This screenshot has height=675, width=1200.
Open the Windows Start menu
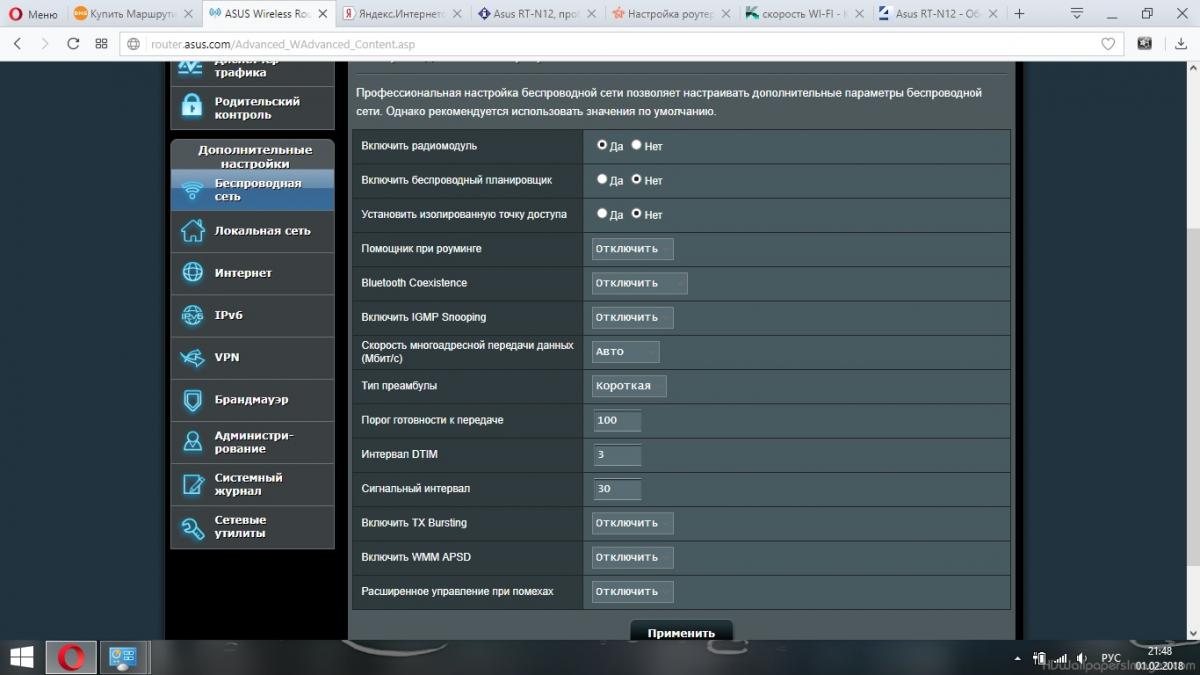21,657
